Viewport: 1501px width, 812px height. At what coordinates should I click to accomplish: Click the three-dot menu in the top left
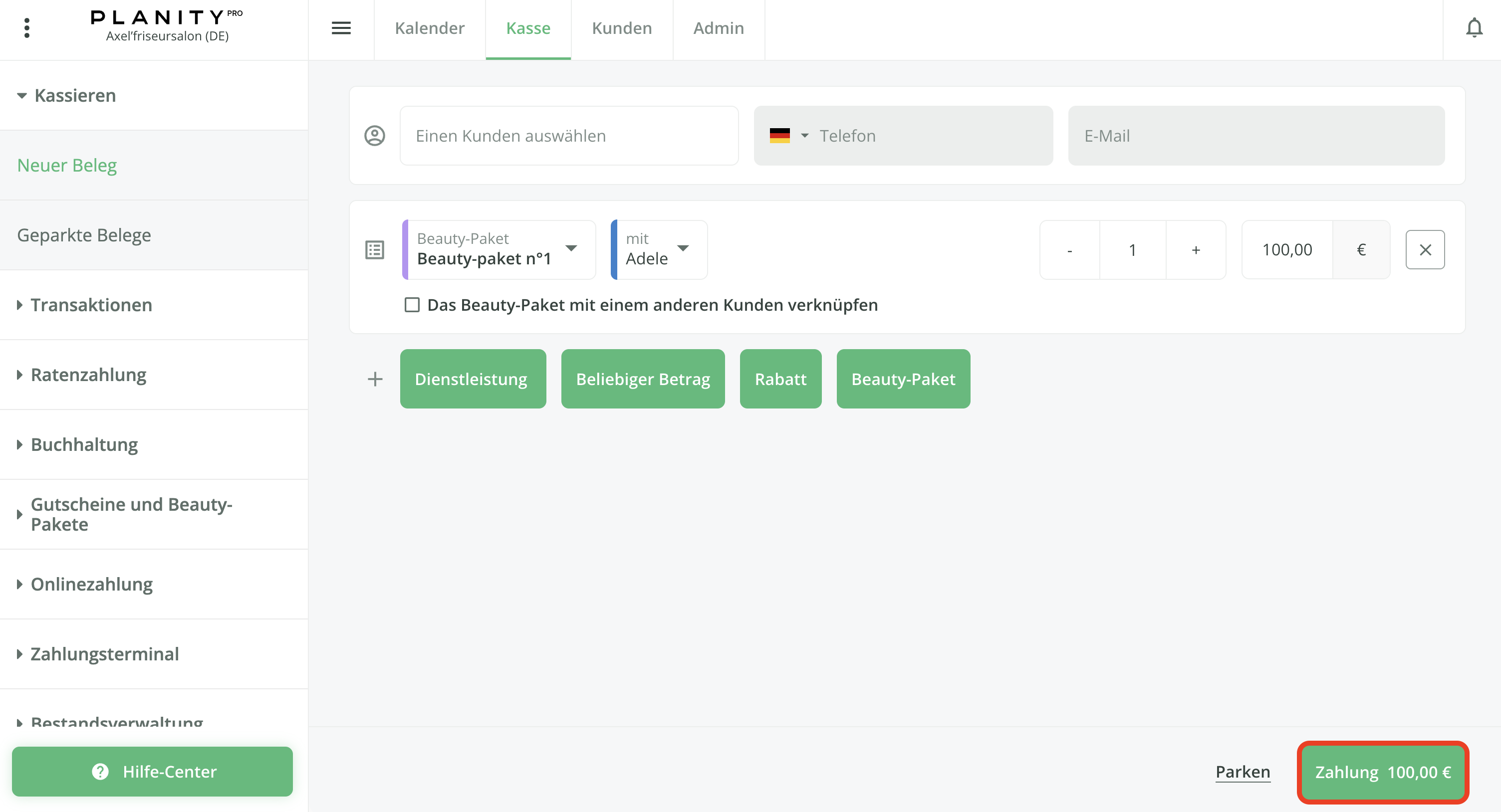coord(26,27)
